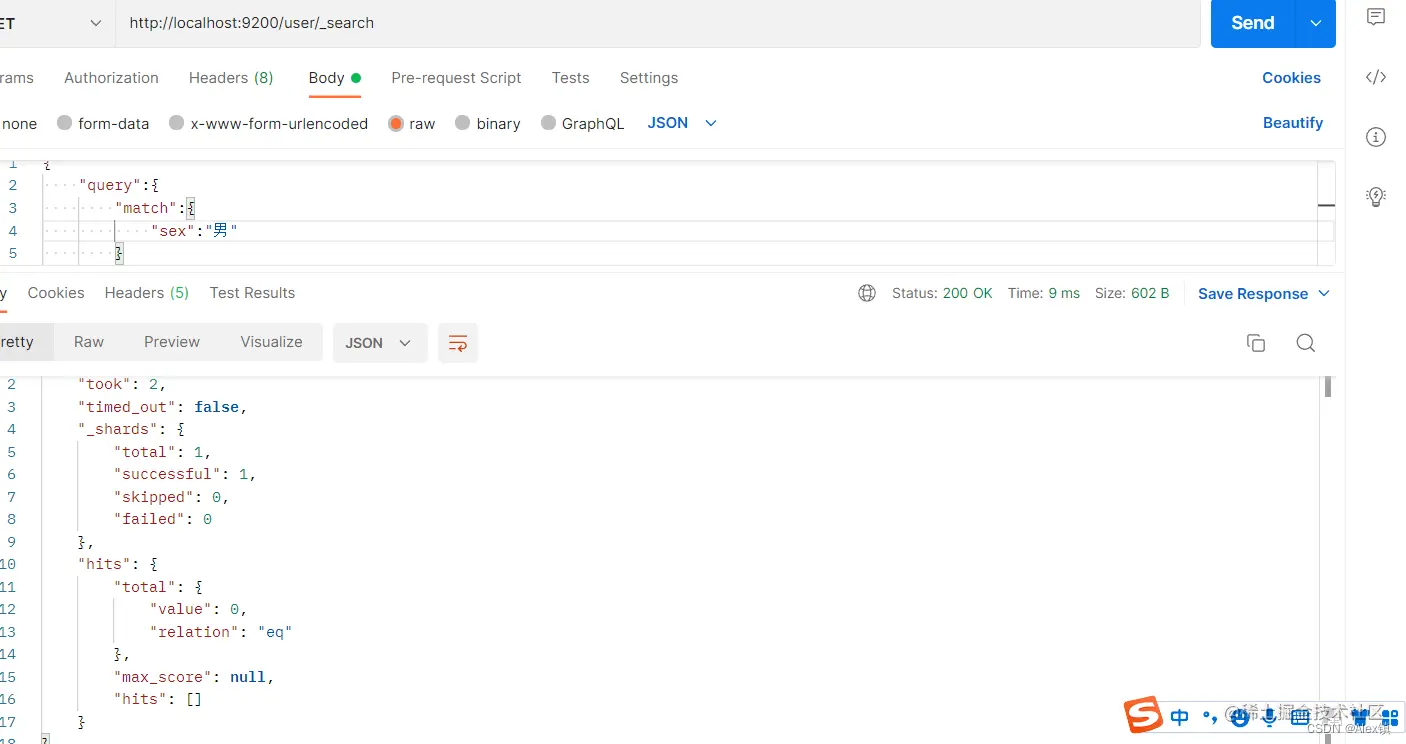This screenshot has width=1406, height=744.
Task: Click the "successful": 1 response line
Action: (x=185, y=474)
